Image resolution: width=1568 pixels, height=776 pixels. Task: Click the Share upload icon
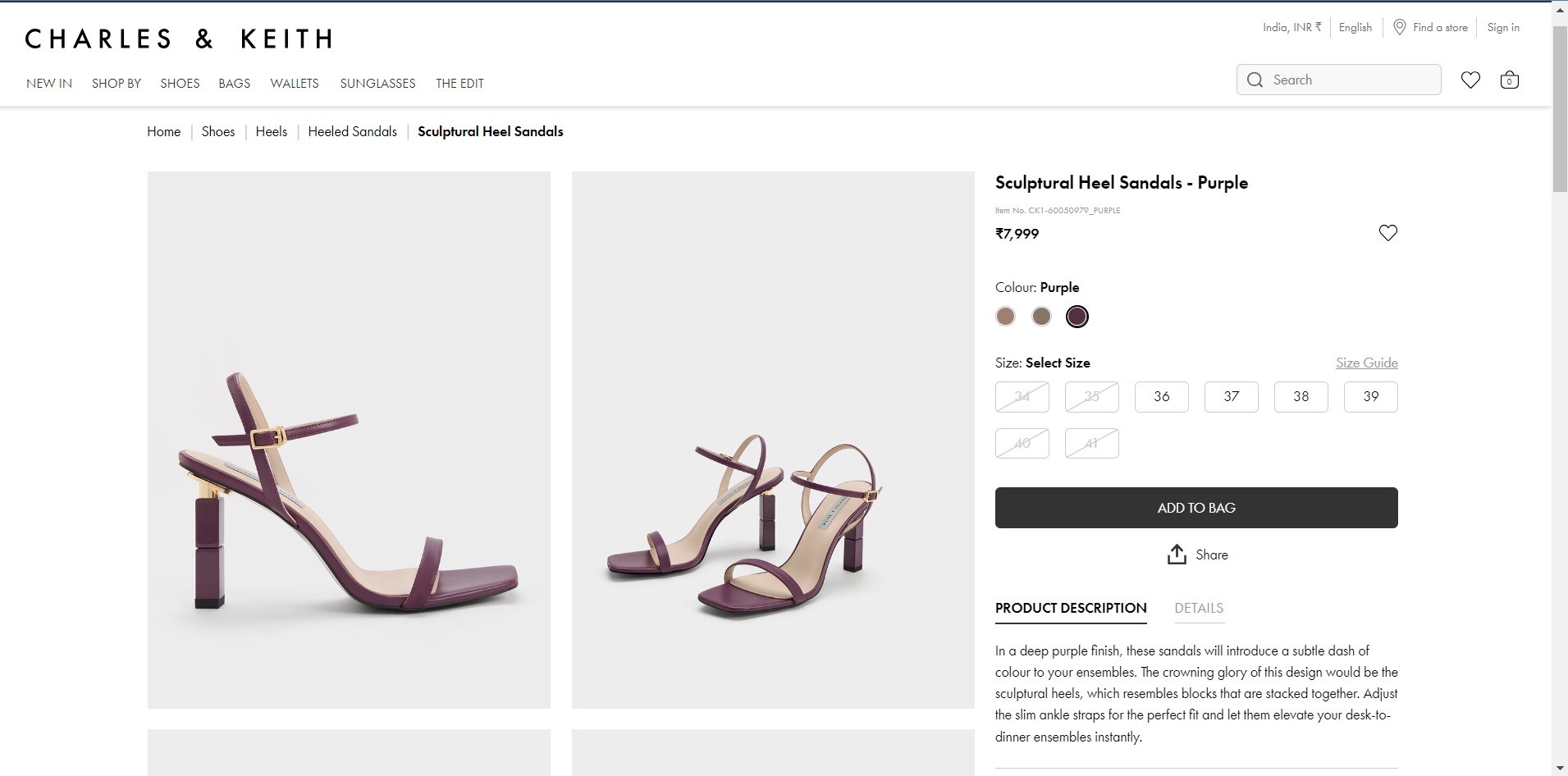pyautogui.click(x=1177, y=555)
